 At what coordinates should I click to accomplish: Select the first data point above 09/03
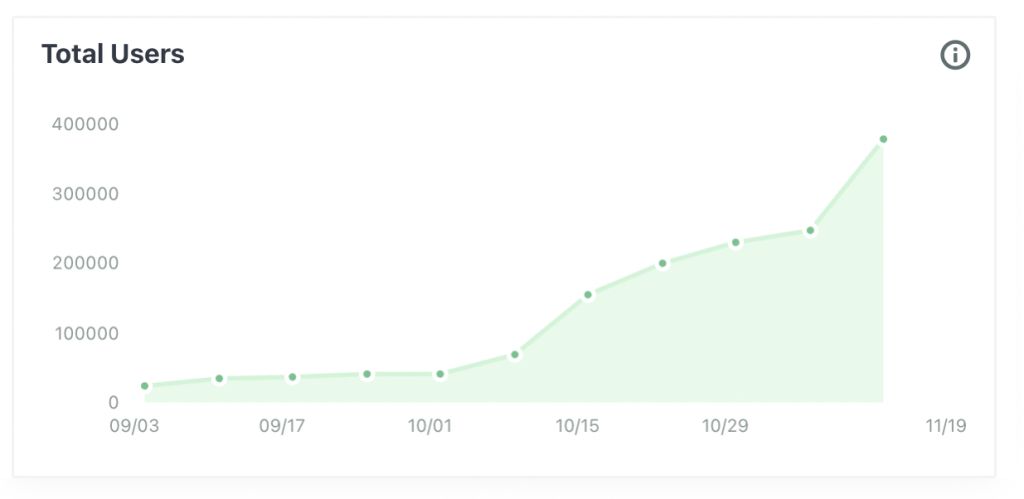(145, 386)
